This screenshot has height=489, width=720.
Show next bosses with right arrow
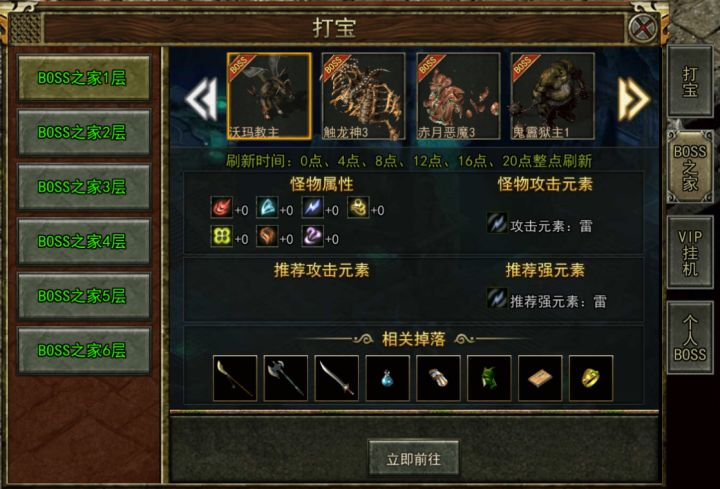[x=634, y=98]
